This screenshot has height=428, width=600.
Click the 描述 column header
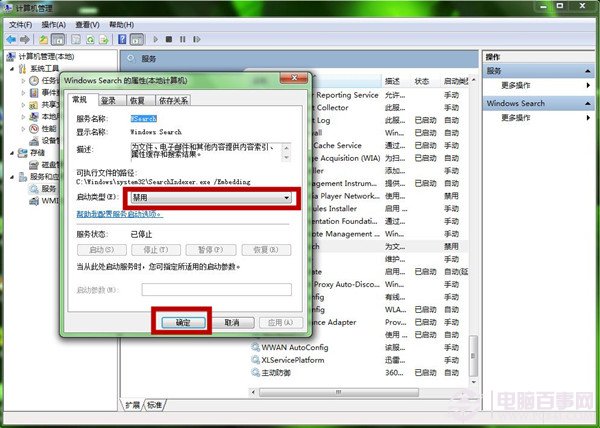tap(393, 81)
